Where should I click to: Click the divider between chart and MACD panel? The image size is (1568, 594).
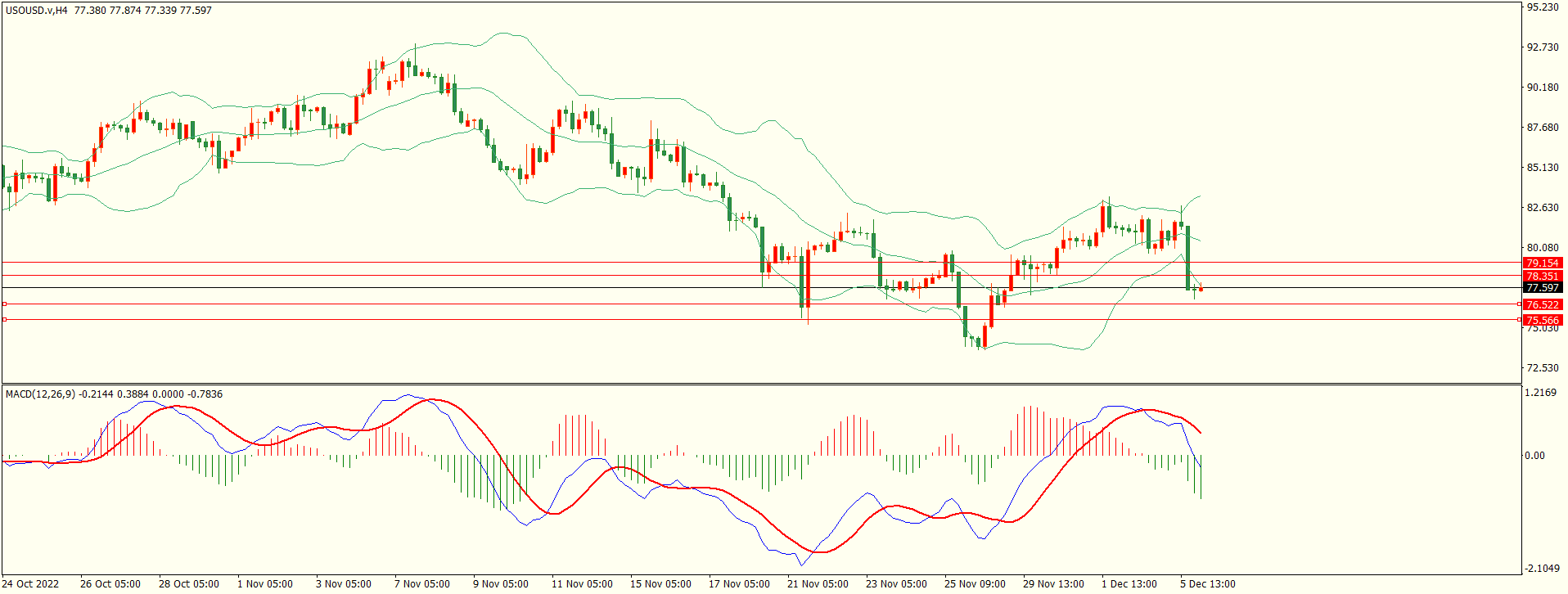[761, 384]
